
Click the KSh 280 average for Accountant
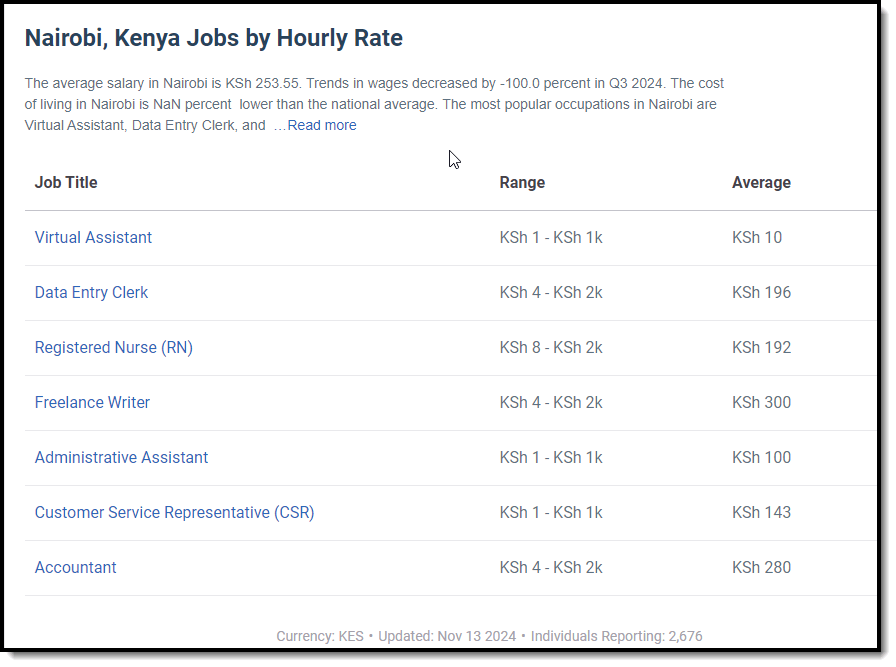[761, 568]
